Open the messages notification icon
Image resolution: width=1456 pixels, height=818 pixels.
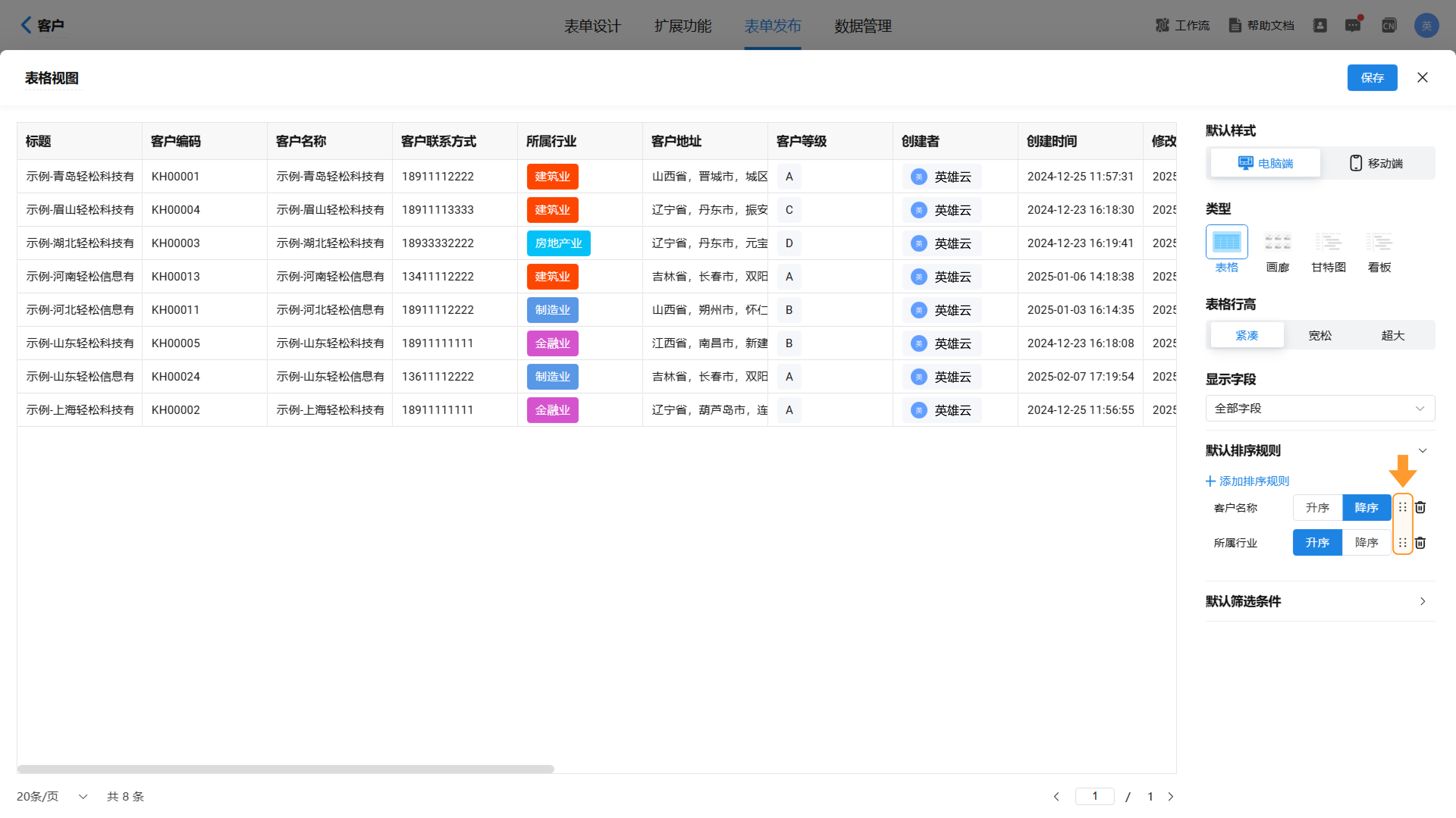(x=1352, y=25)
